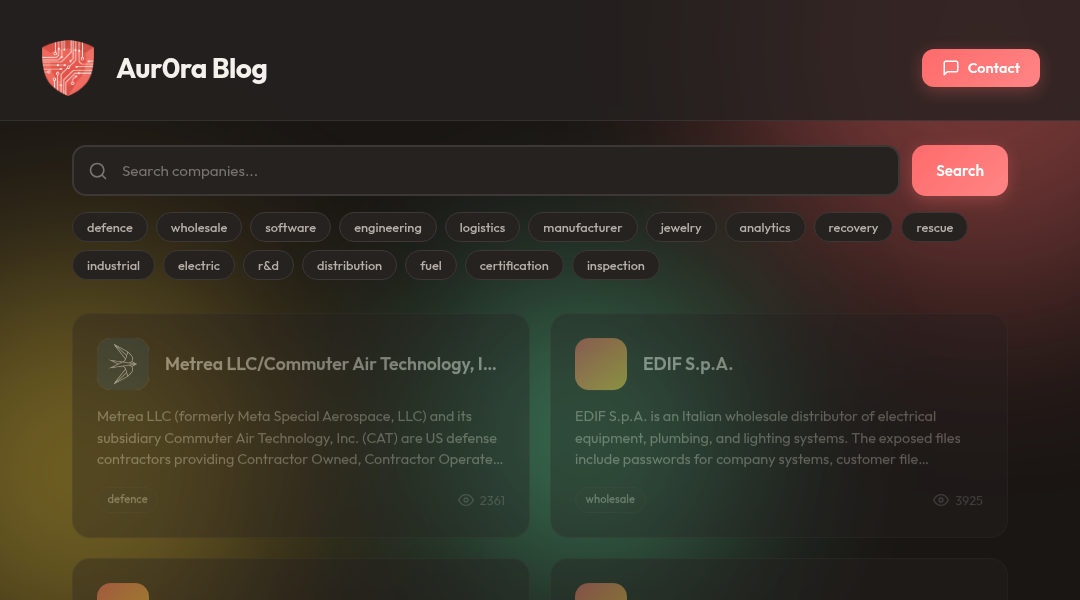Click the EDIF S.p.A. gradient logo thumbnail
Image resolution: width=1080 pixels, height=600 pixels.
click(601, 364)
